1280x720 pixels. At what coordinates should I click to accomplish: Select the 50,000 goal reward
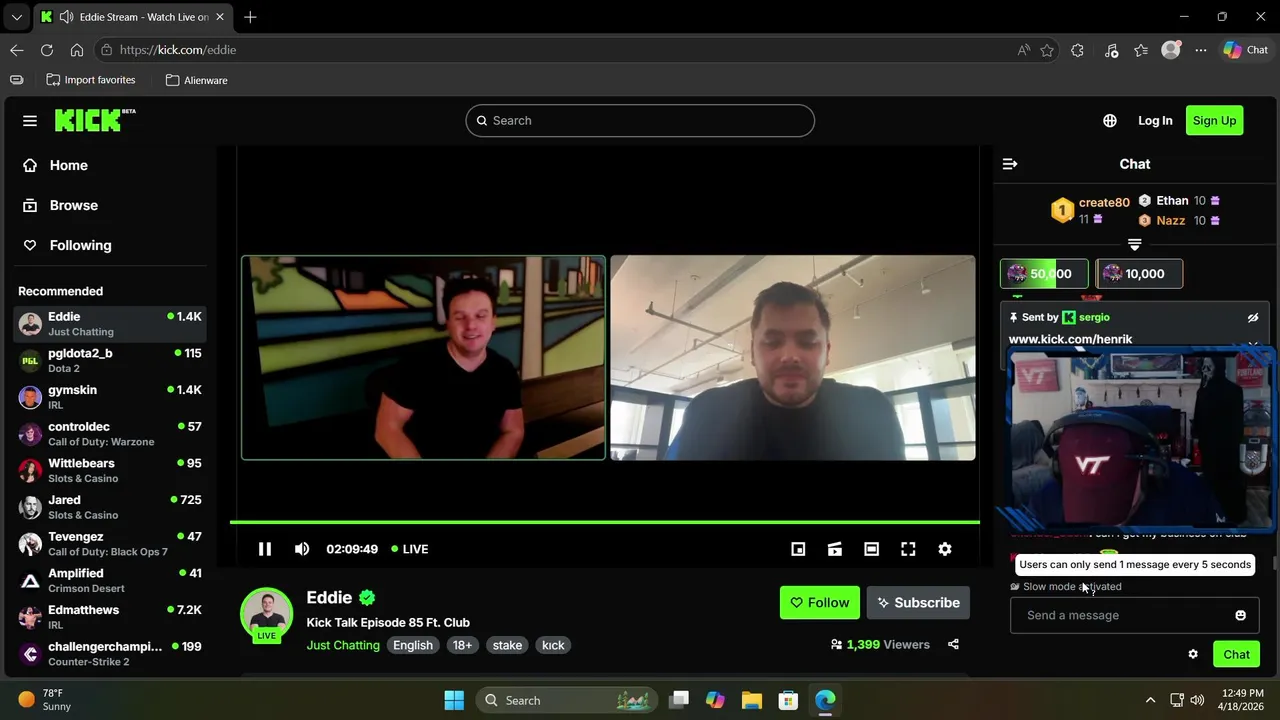(x=1044, y=274)
